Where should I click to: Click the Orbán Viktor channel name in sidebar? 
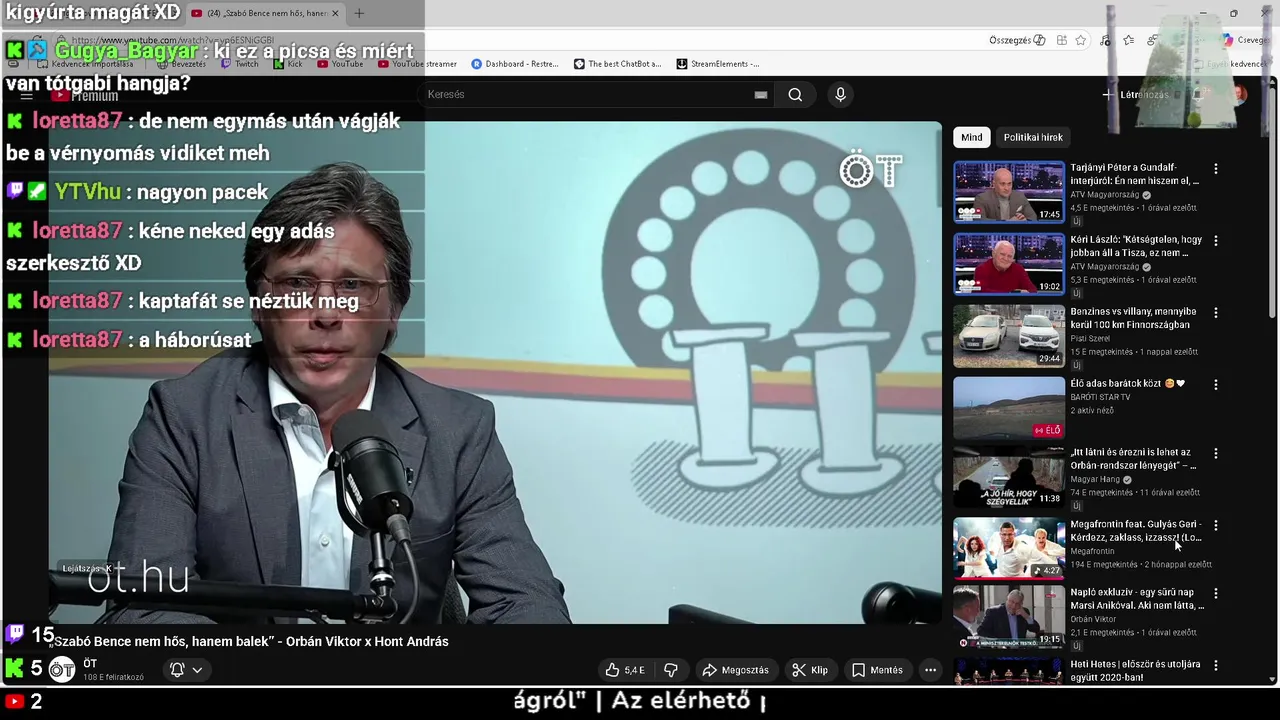(1093, 619)
